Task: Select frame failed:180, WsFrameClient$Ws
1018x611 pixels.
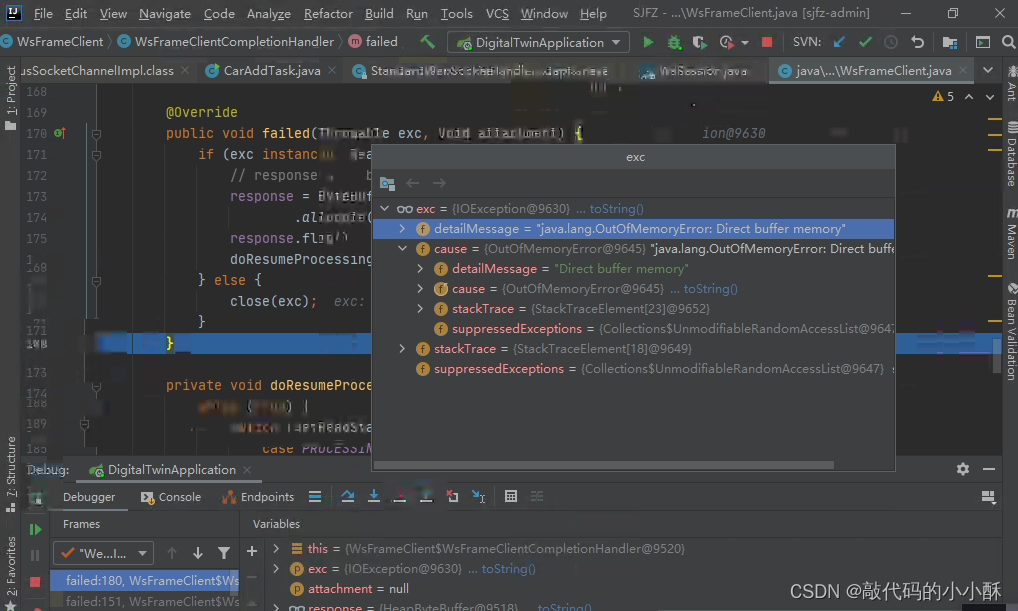Action: (145, 580)
